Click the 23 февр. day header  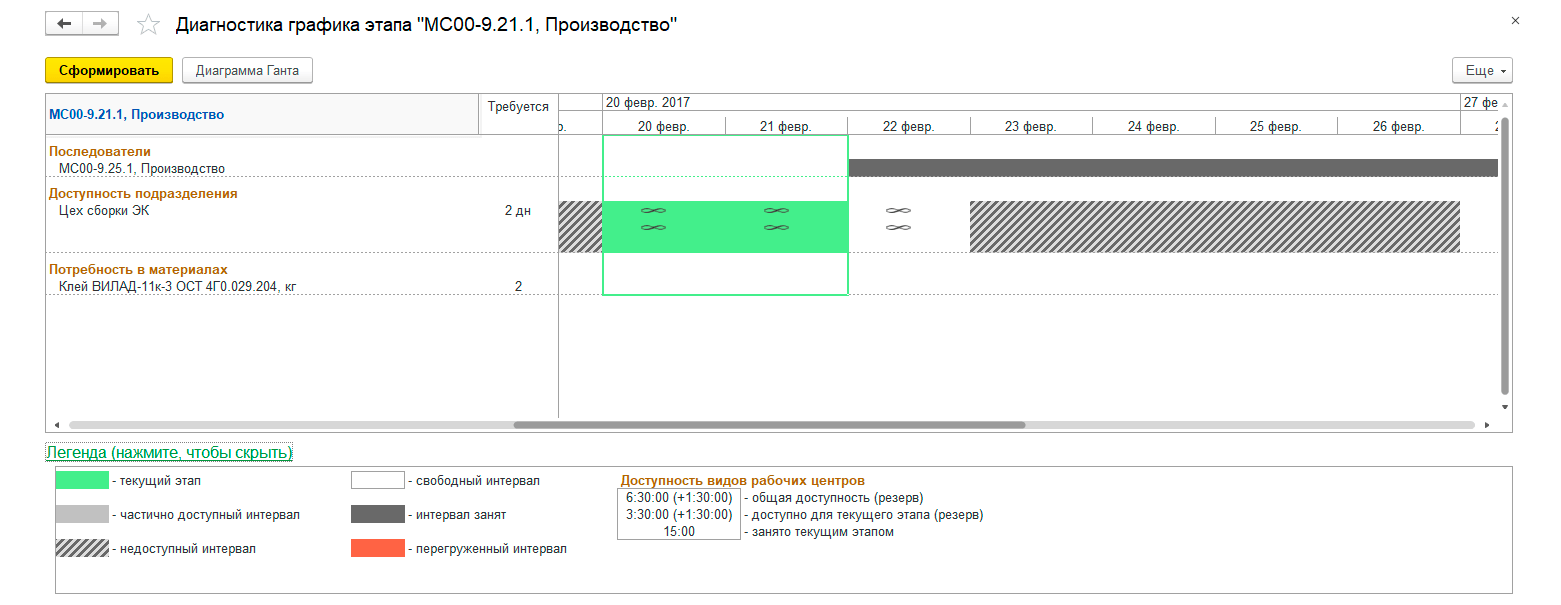(x=1031, y=126)
